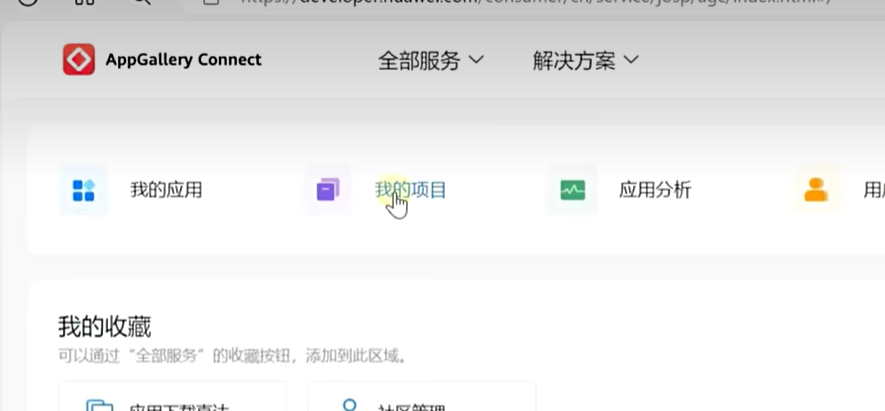The image size is (885, 411).
Task: Open the 应用下载直达 favorites card
Action: 173,399
